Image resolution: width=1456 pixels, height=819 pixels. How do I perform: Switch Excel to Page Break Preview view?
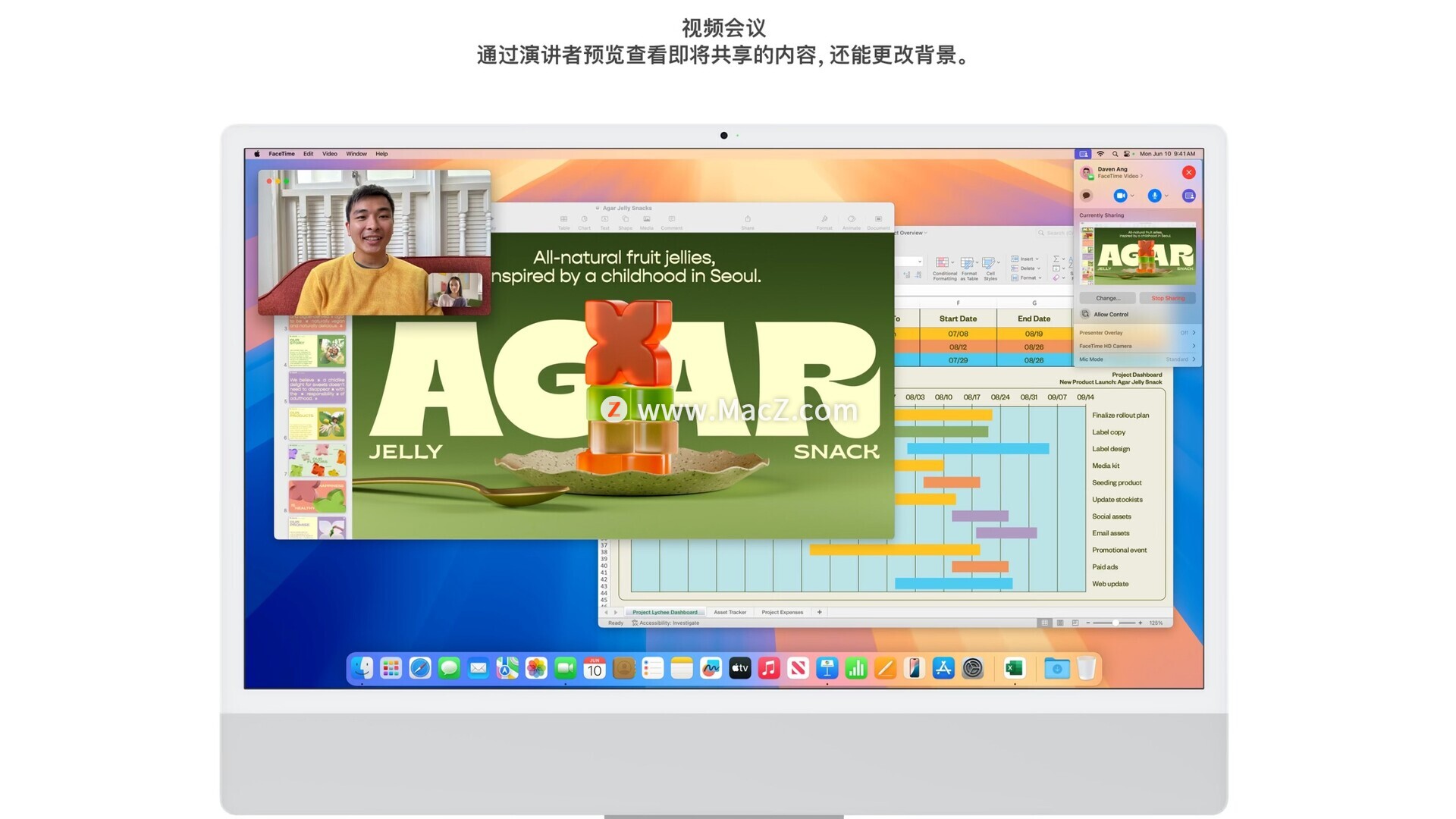(x=1075, y=623)
